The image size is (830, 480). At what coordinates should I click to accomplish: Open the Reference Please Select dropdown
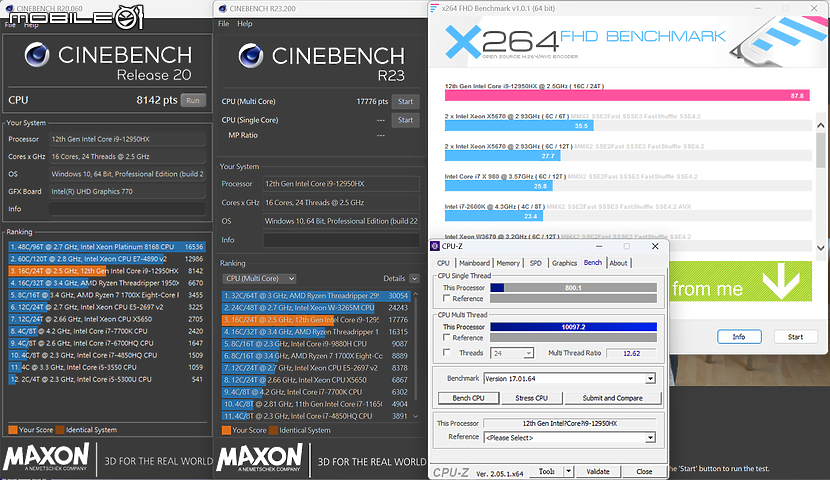coord(650,438)
